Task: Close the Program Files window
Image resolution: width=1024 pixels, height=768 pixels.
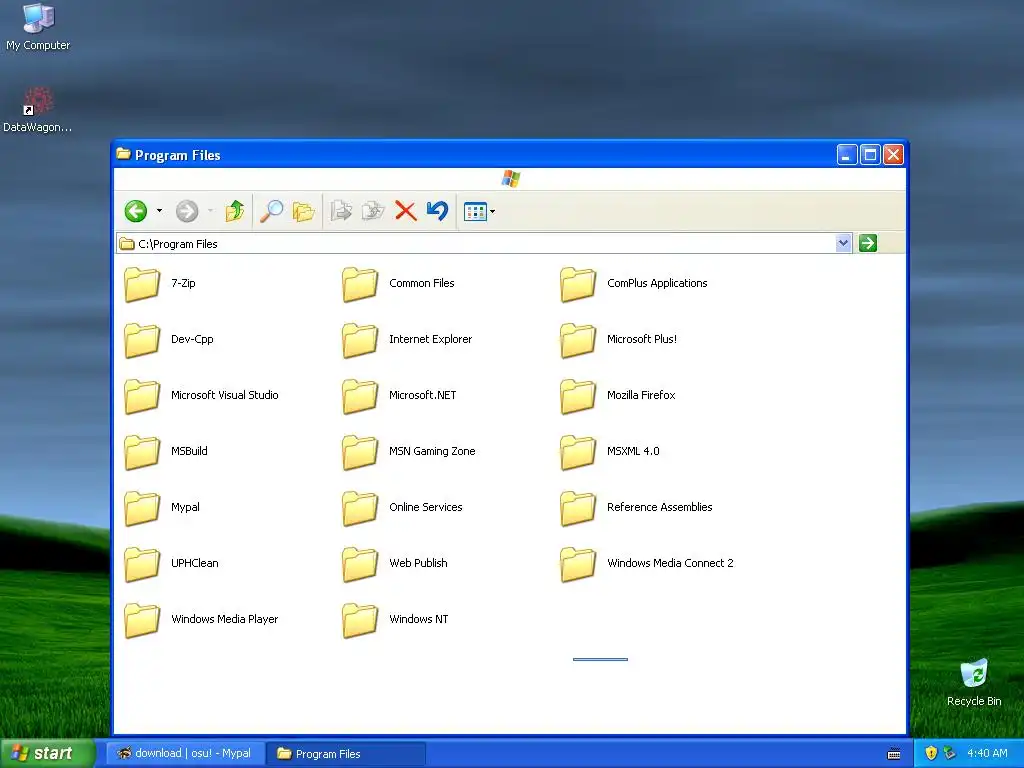Action: point(893,155)
